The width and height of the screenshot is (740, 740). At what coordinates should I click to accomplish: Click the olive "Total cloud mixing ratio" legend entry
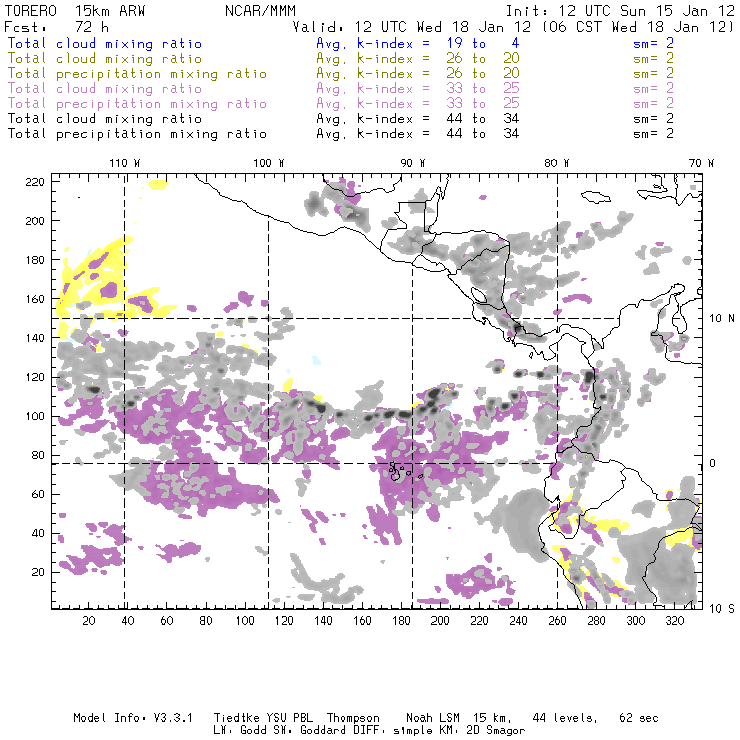105,59
